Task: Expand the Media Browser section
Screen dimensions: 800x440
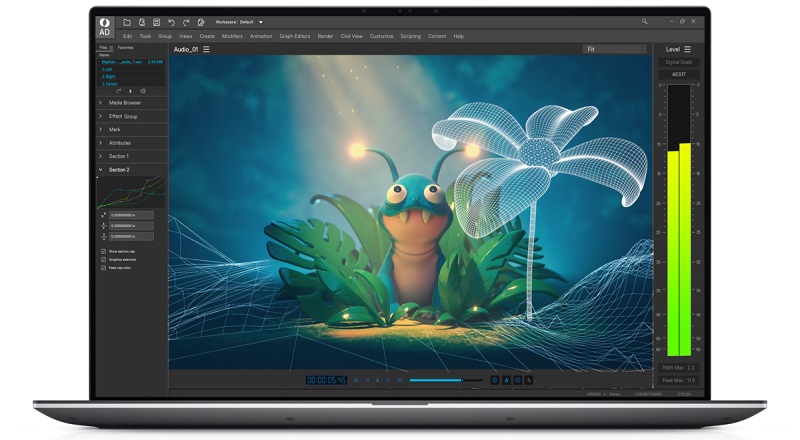Action: 132,103
